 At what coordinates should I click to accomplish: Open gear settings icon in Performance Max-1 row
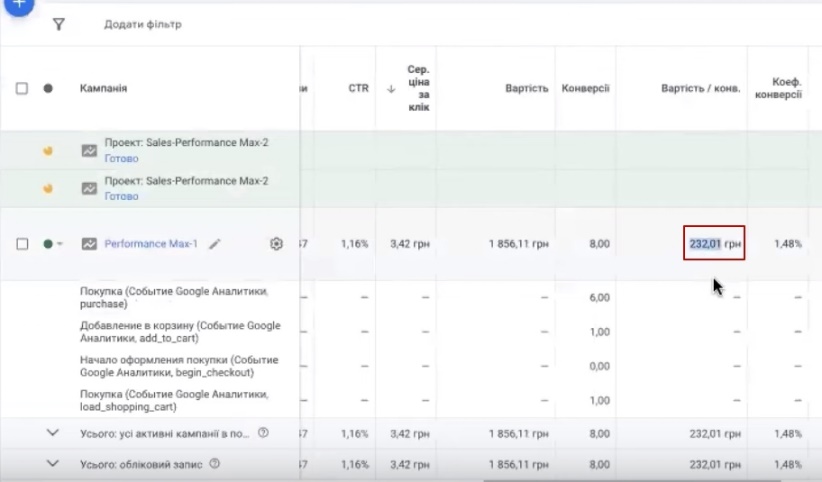[277, 243]
